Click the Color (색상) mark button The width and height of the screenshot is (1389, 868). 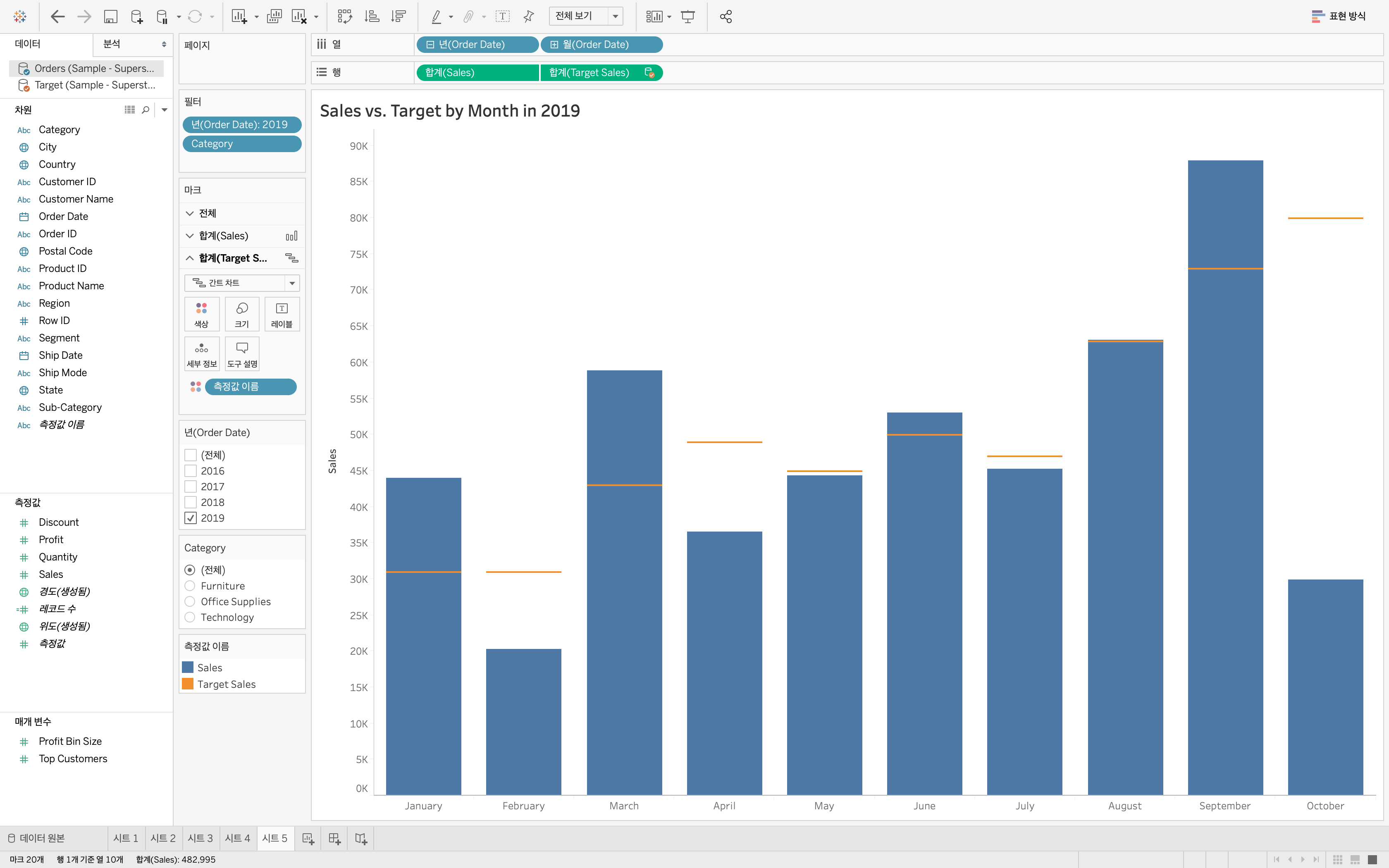point(201,314)
